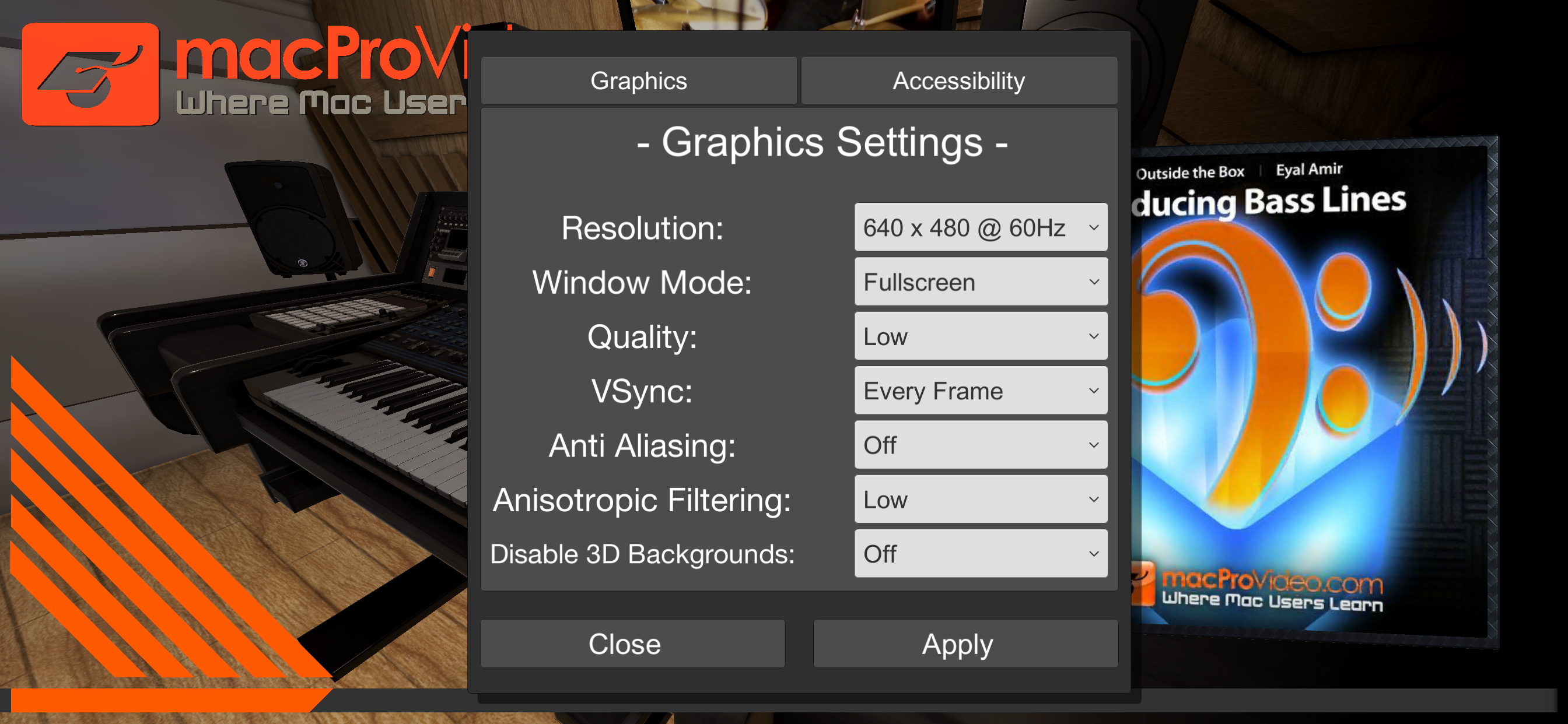Open the Window Mode dropdown
Image resolution: width=1568 pixels, height=724 pixels.
tap(981, 282)
